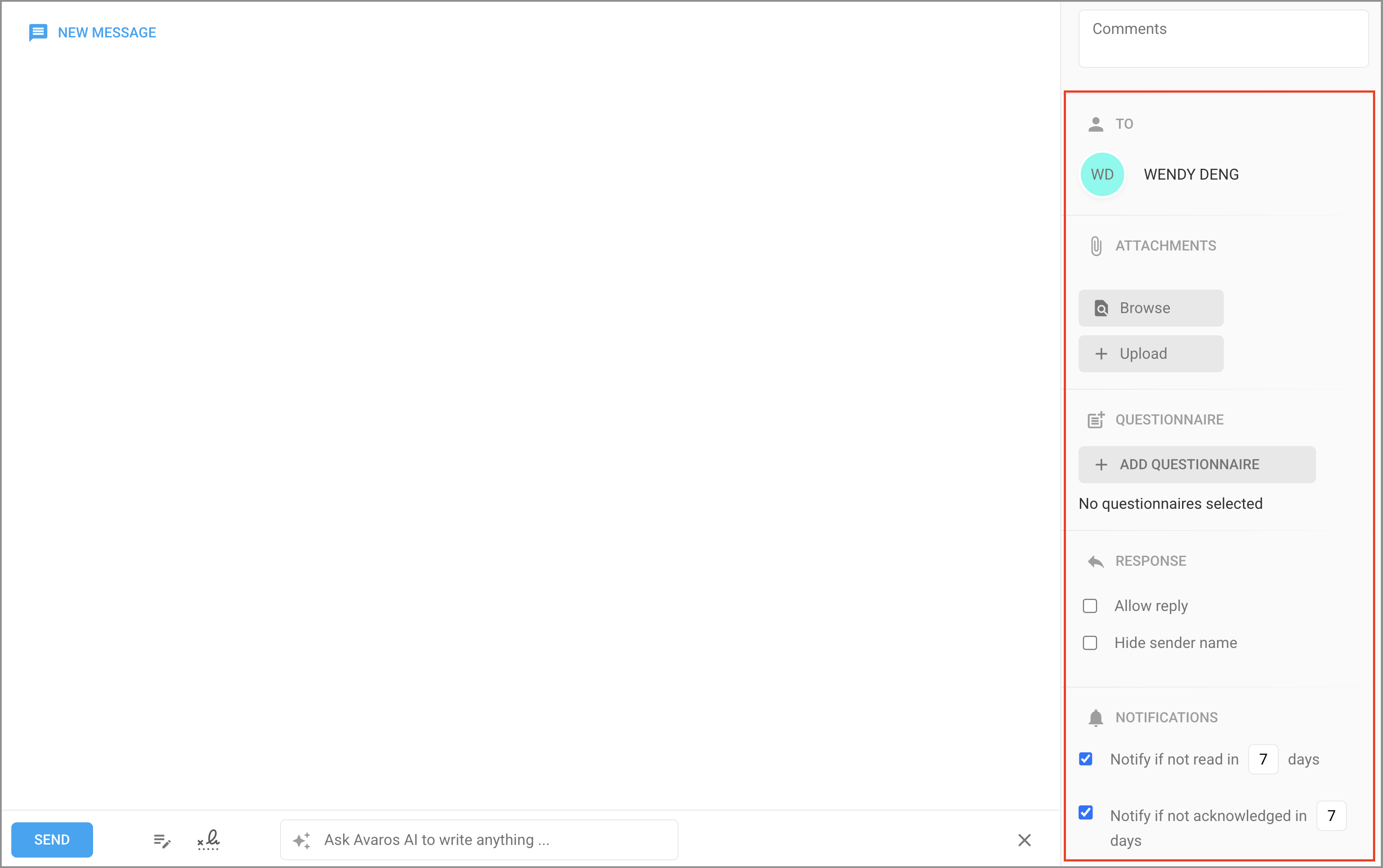
Task: Click the Browse attachments button
Action: [1151, 308]
